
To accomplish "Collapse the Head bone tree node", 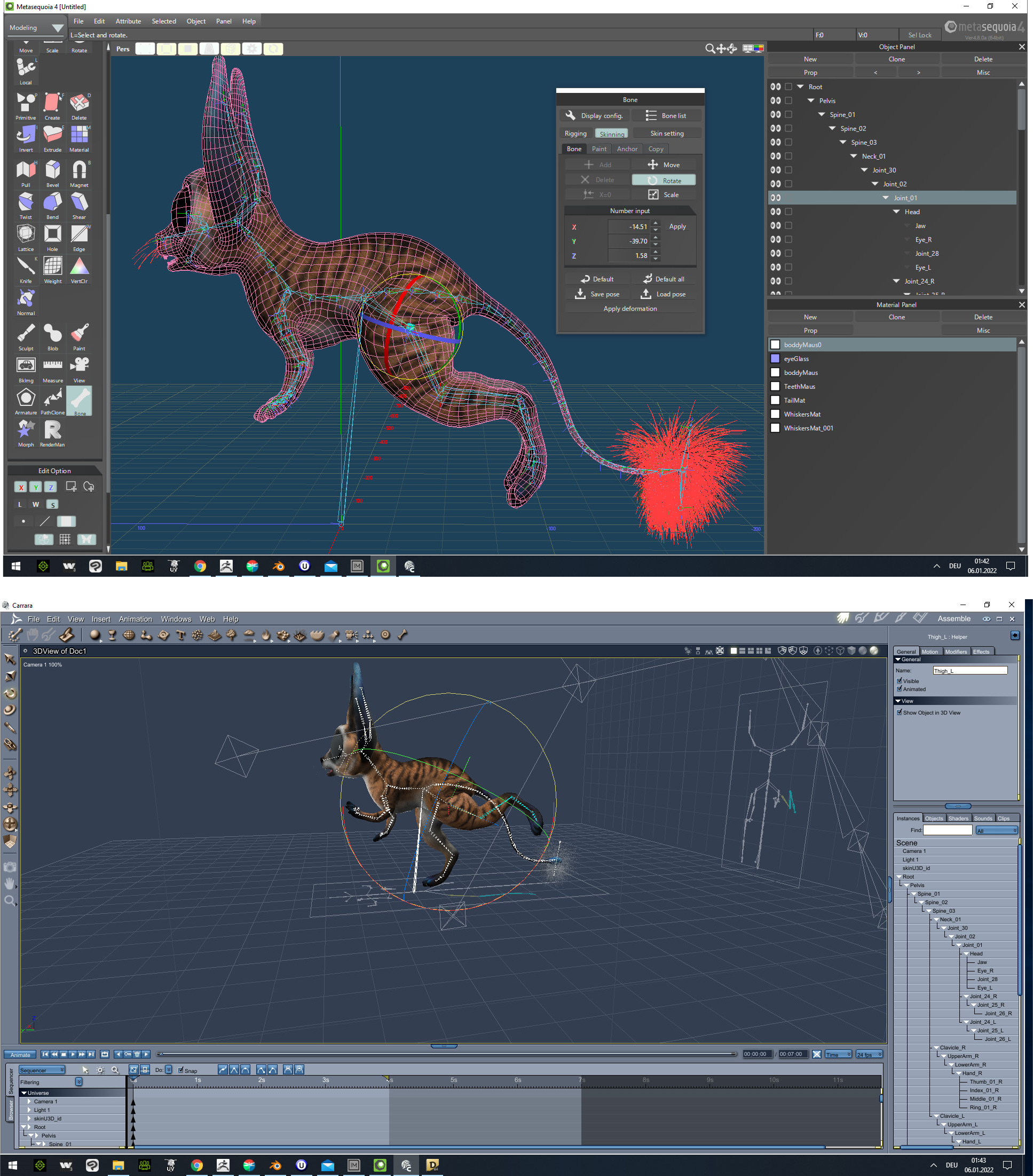I will click(x=896, y=211).
